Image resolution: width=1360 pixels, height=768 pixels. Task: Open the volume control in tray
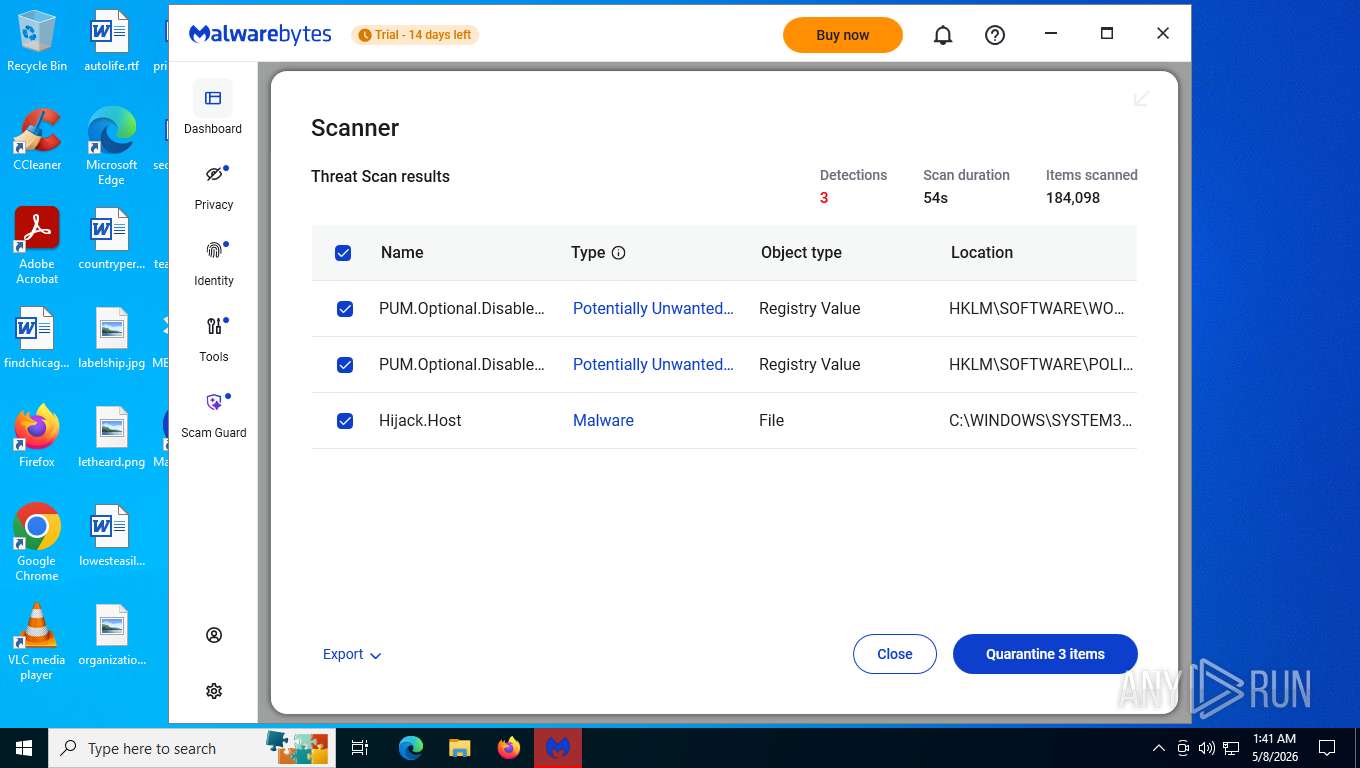tap(1207, 748)
